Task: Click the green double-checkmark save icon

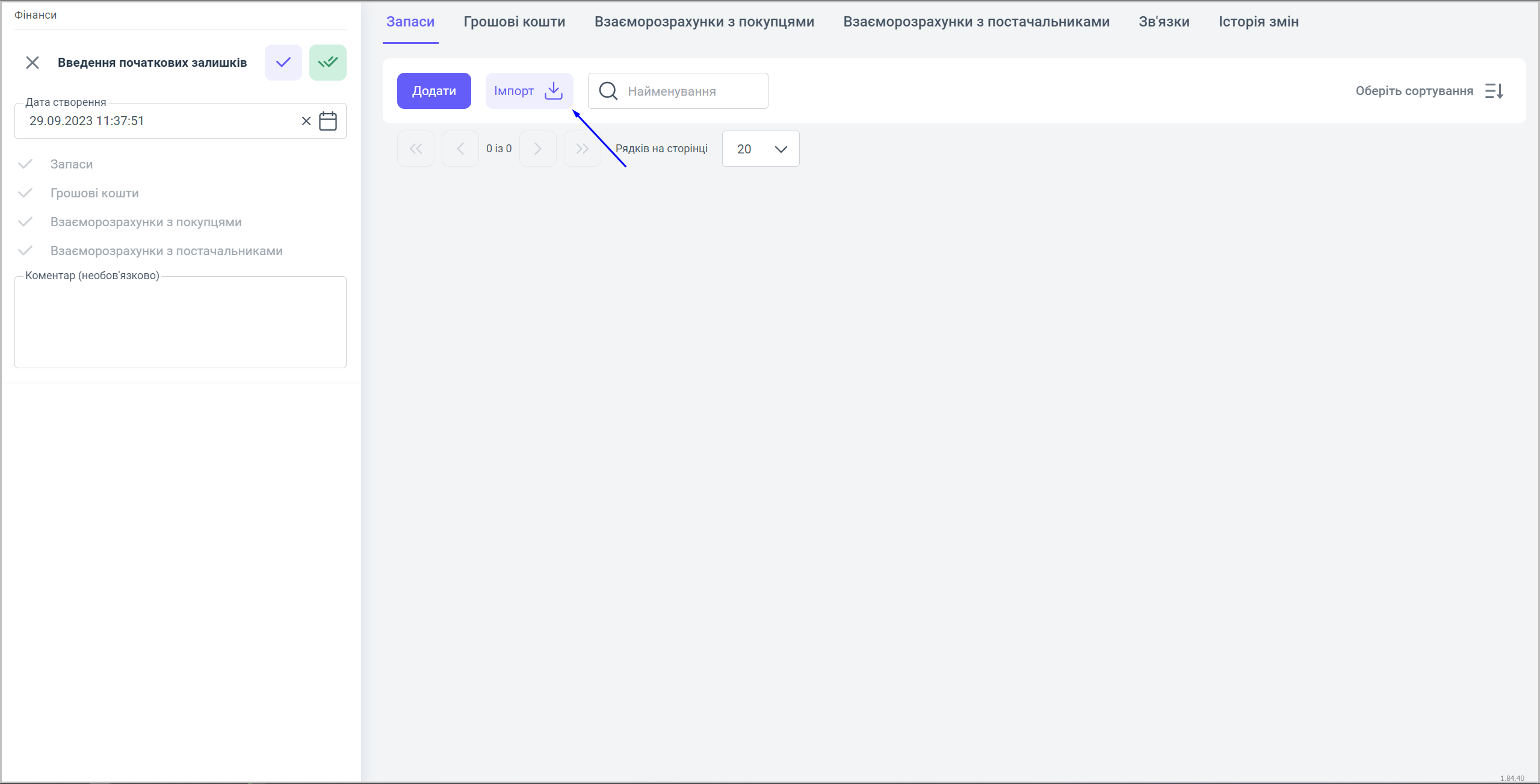Action: tap(327, 63)
